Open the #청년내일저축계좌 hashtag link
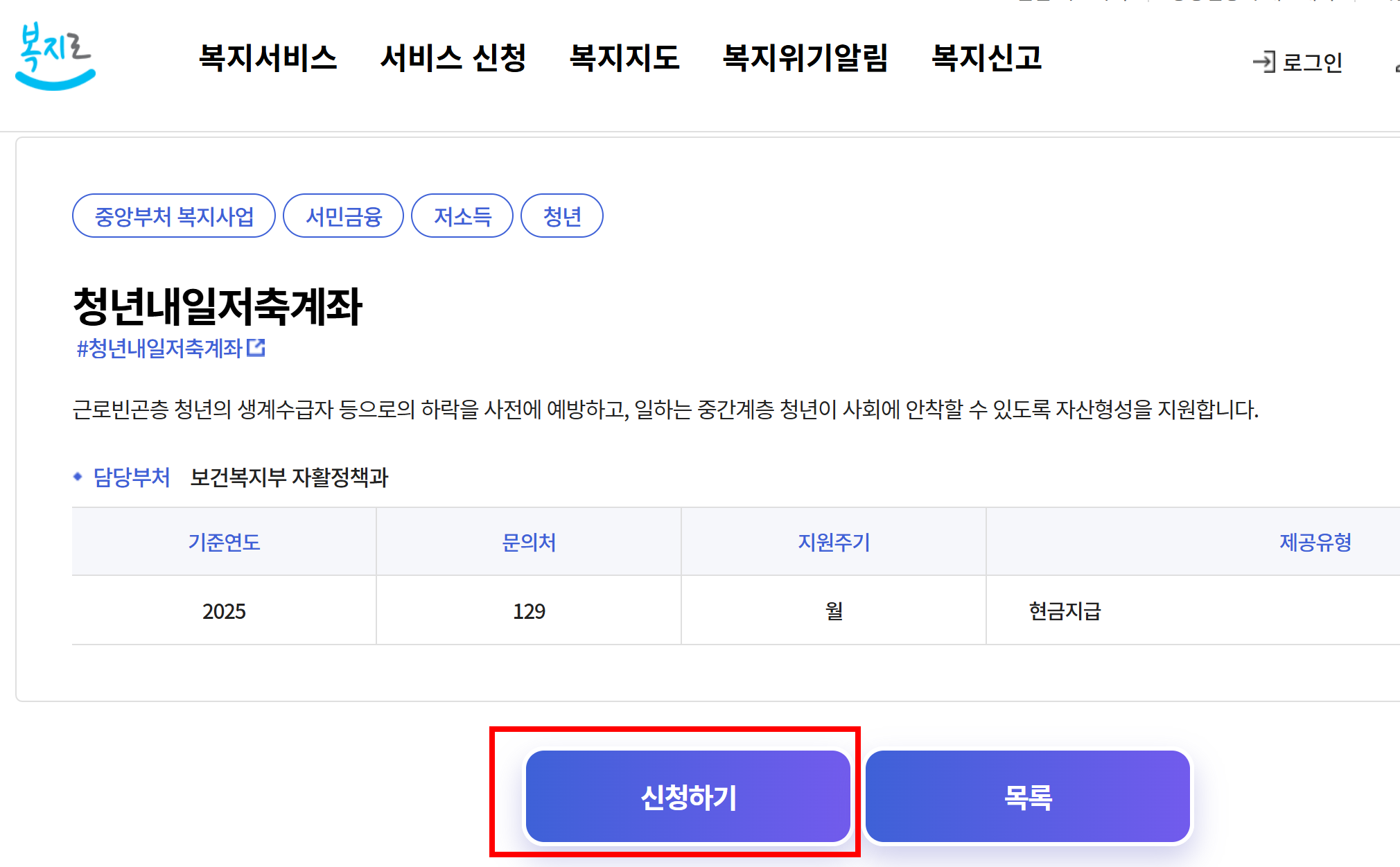This screenshot has height=867, width=1400. [161, 349]
